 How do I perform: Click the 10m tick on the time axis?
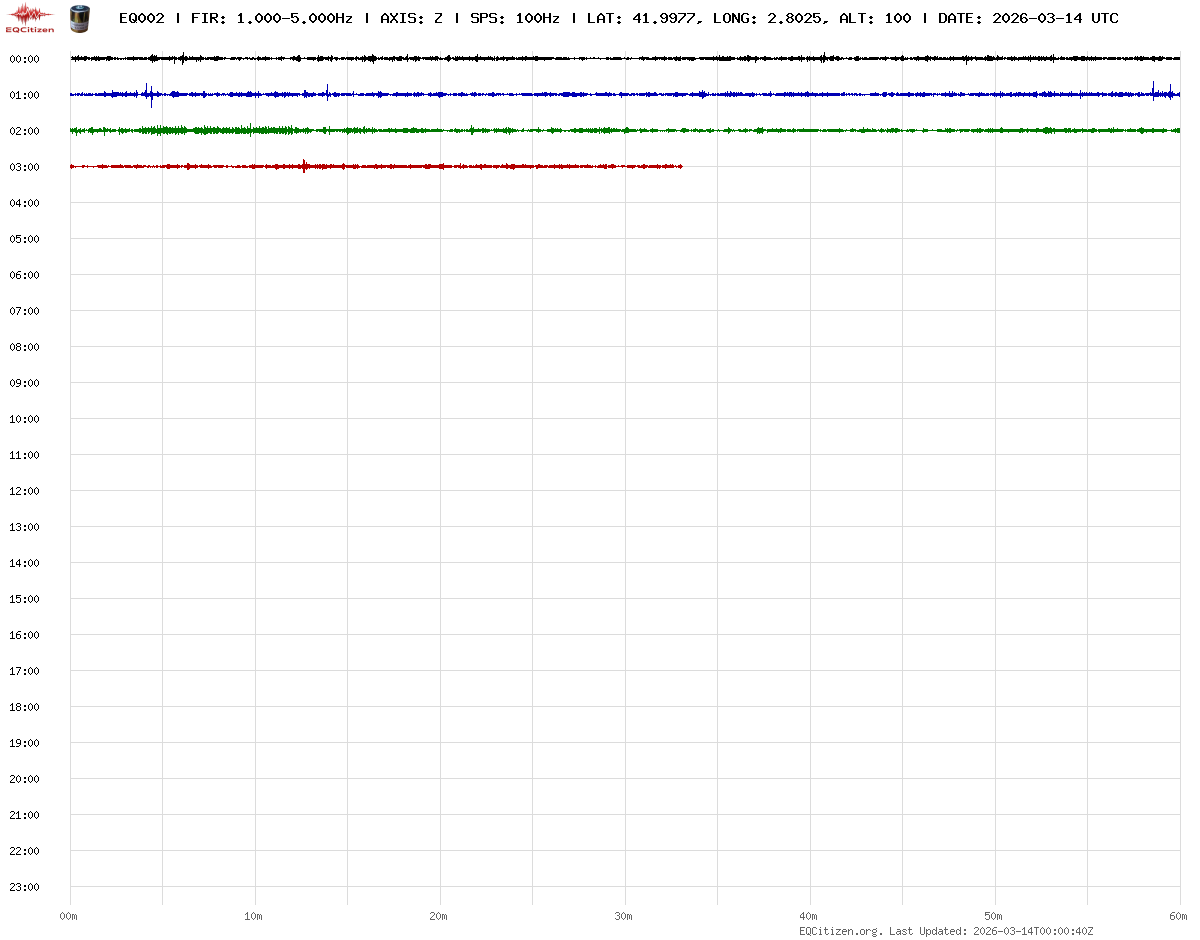(x=254, y=916)
